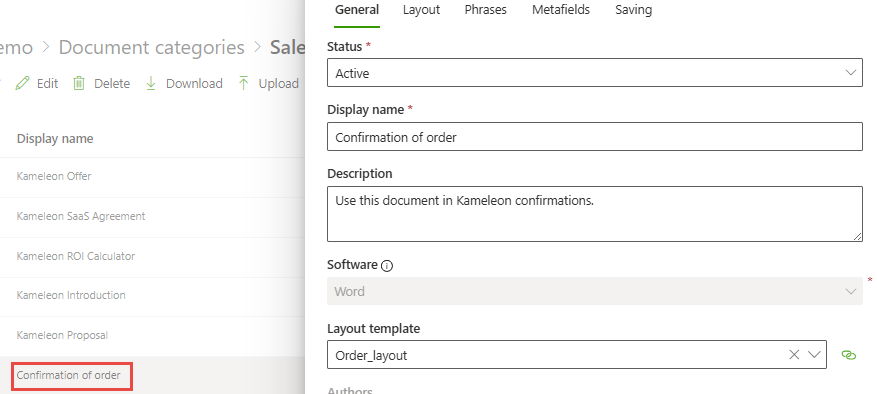The image size is (877, 394).
Task: Switch to the Layout tab
Action: [421, 10]
